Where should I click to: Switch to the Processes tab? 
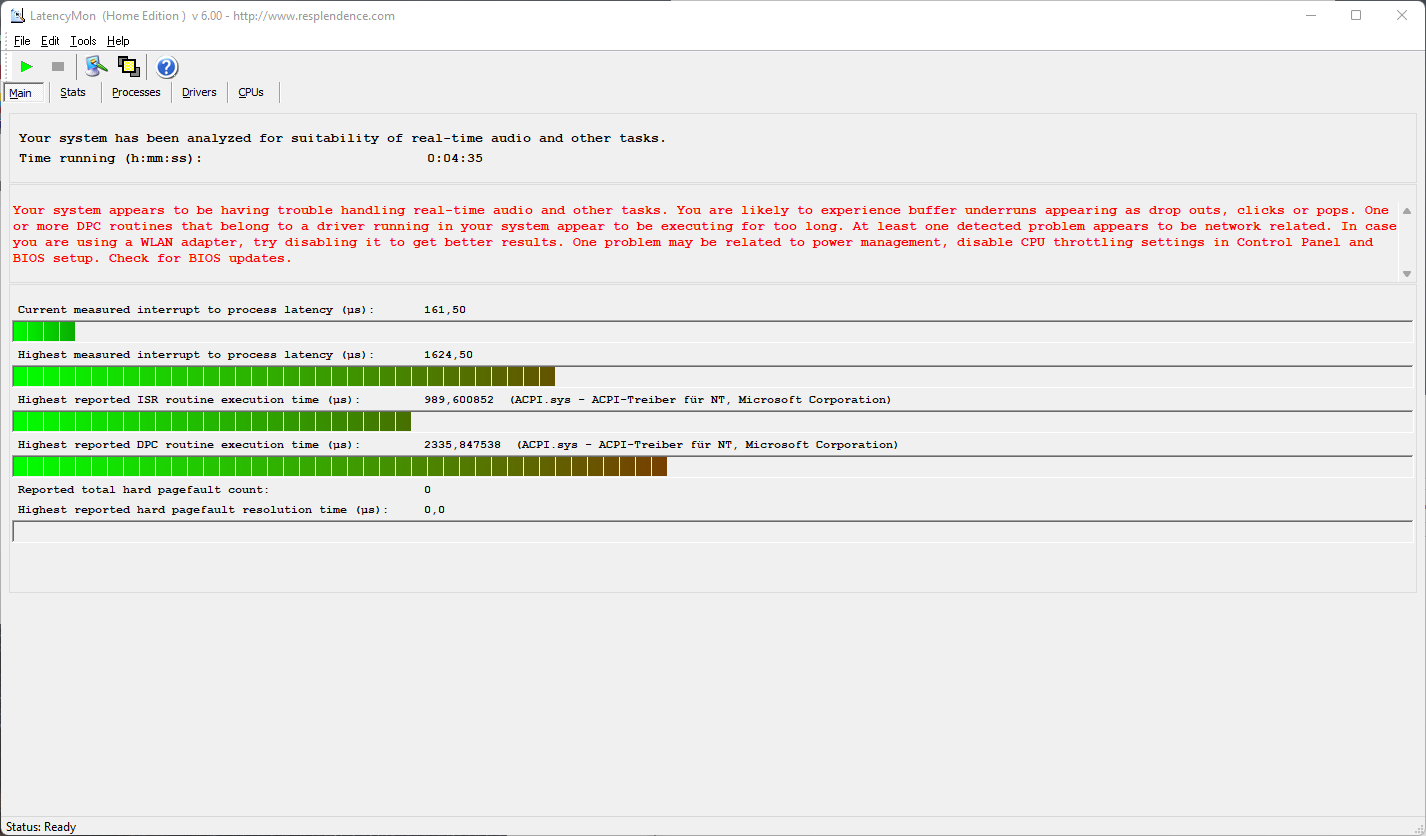pyautogui.click(x=136, y=92)
